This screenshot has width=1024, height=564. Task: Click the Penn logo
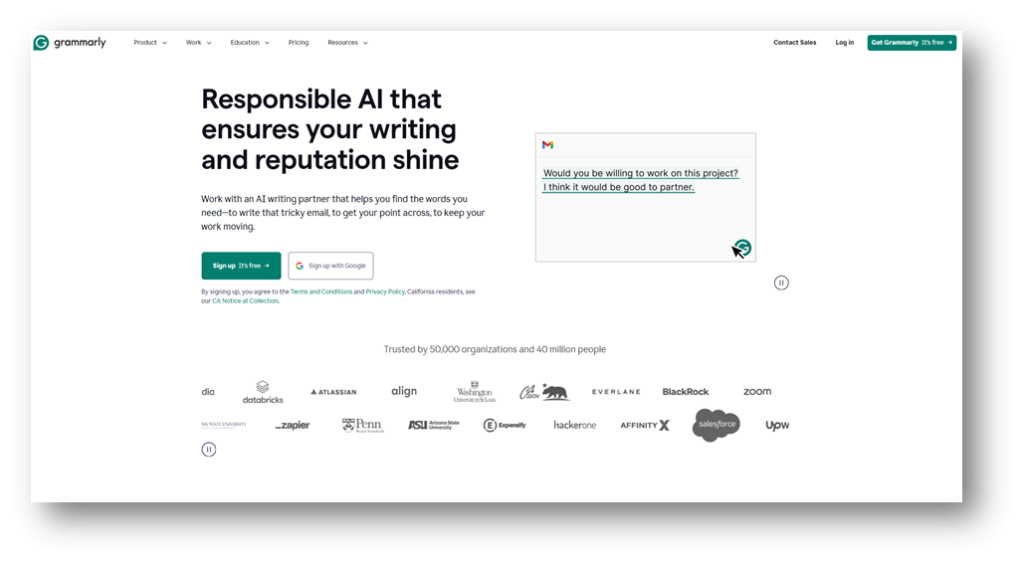point(363,425)
